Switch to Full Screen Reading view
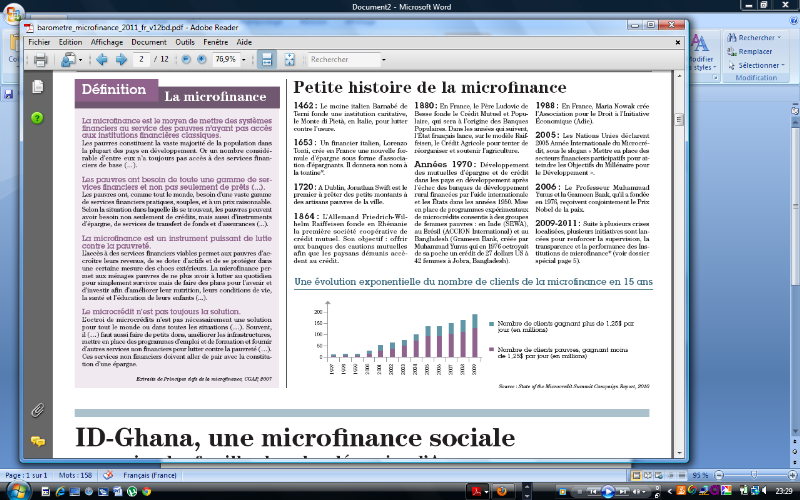 [648, 476]
